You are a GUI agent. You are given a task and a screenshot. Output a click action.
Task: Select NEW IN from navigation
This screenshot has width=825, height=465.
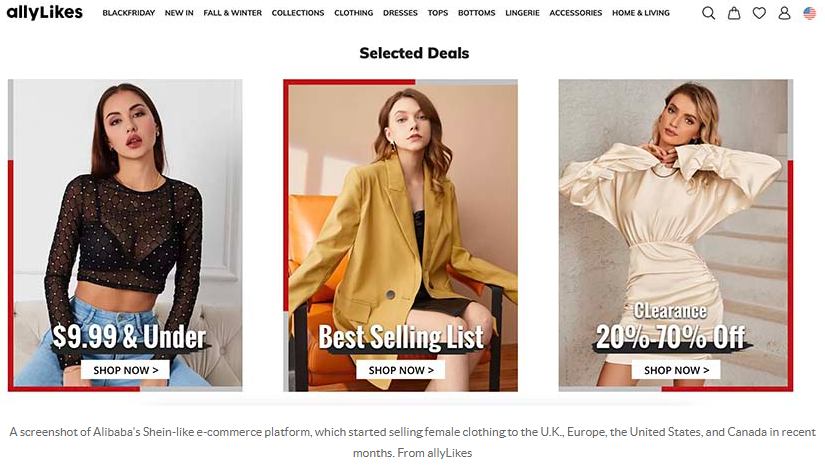179,13
